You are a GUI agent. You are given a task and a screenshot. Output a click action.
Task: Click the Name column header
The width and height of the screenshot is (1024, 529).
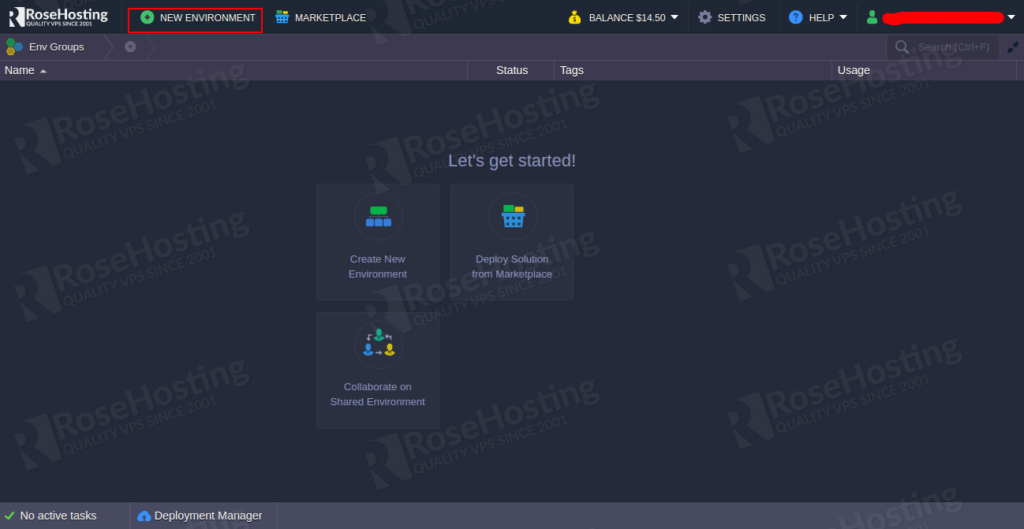[x=234, y=71]
